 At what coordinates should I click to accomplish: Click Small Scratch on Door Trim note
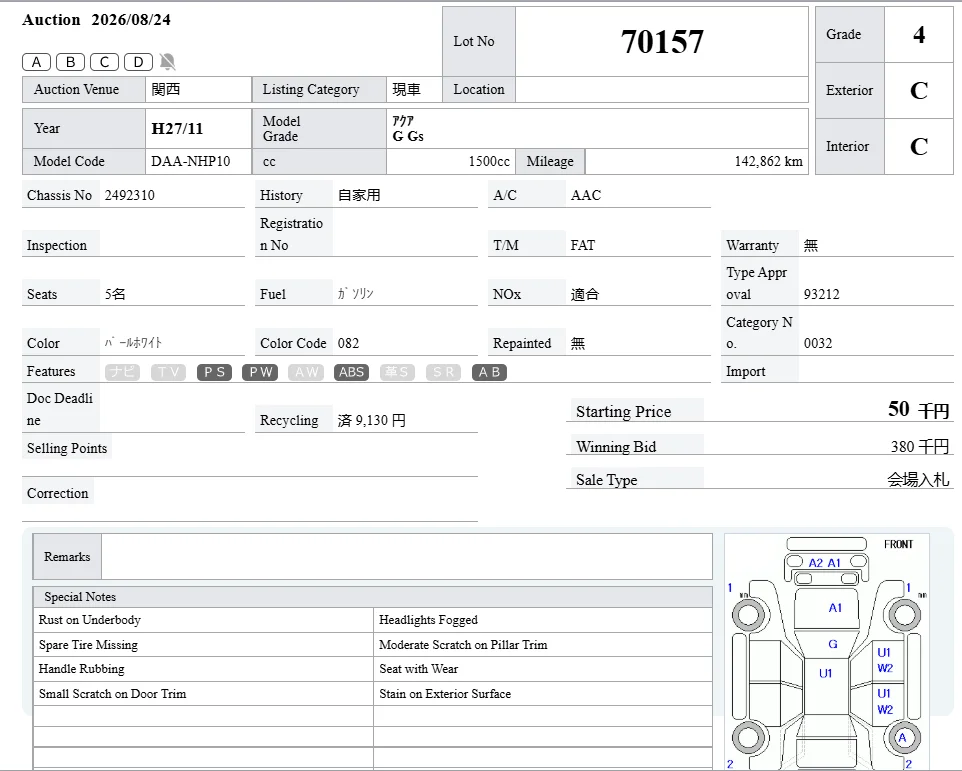coord(112,694)
